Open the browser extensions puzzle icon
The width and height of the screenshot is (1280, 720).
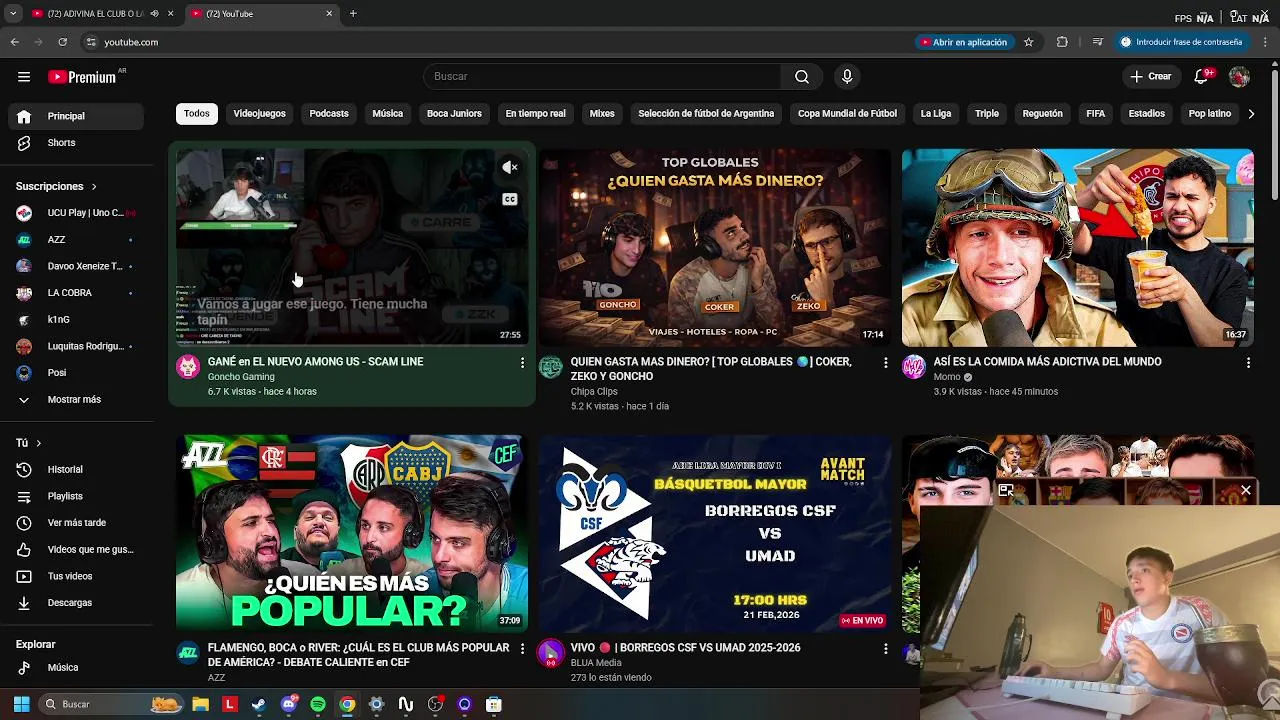[x=1062, y=42]
